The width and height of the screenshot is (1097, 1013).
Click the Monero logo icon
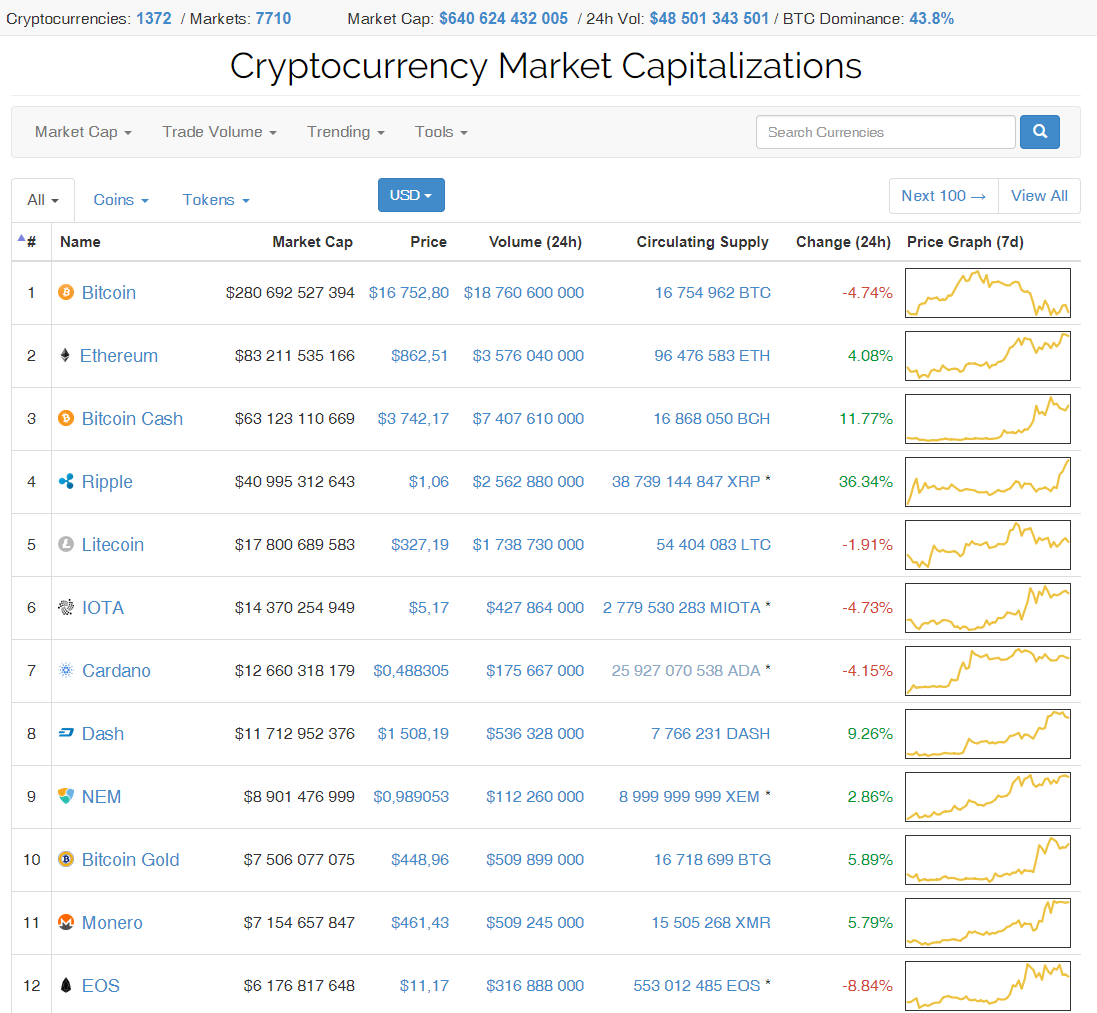pyautogui.click(x=66, y=922)
